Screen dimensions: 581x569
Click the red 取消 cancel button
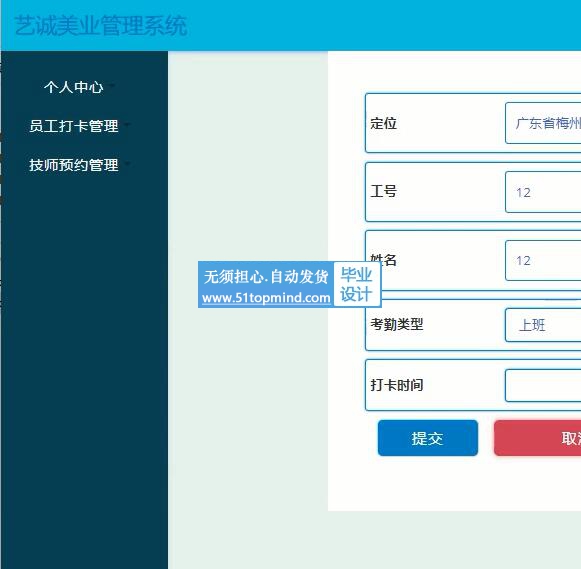(x=538, y=438)
